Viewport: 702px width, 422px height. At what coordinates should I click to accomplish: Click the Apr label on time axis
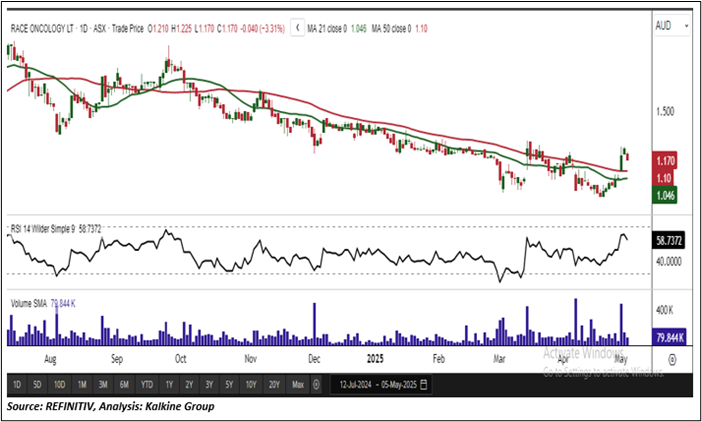pyautogui.click(x=563, y=359)
